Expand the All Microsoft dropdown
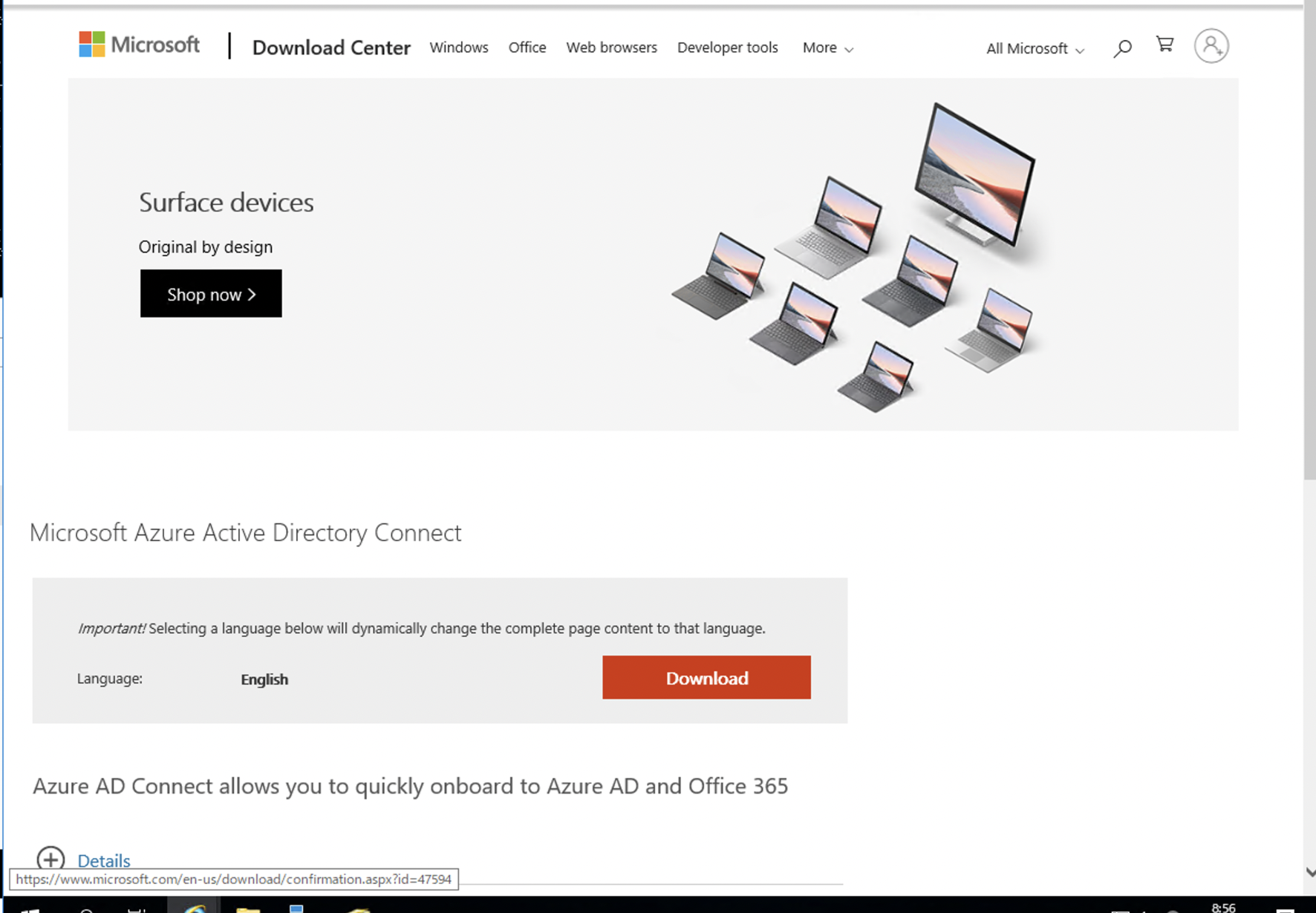The width and height of the screenshot is (1316, 913). click(1035, 48)
